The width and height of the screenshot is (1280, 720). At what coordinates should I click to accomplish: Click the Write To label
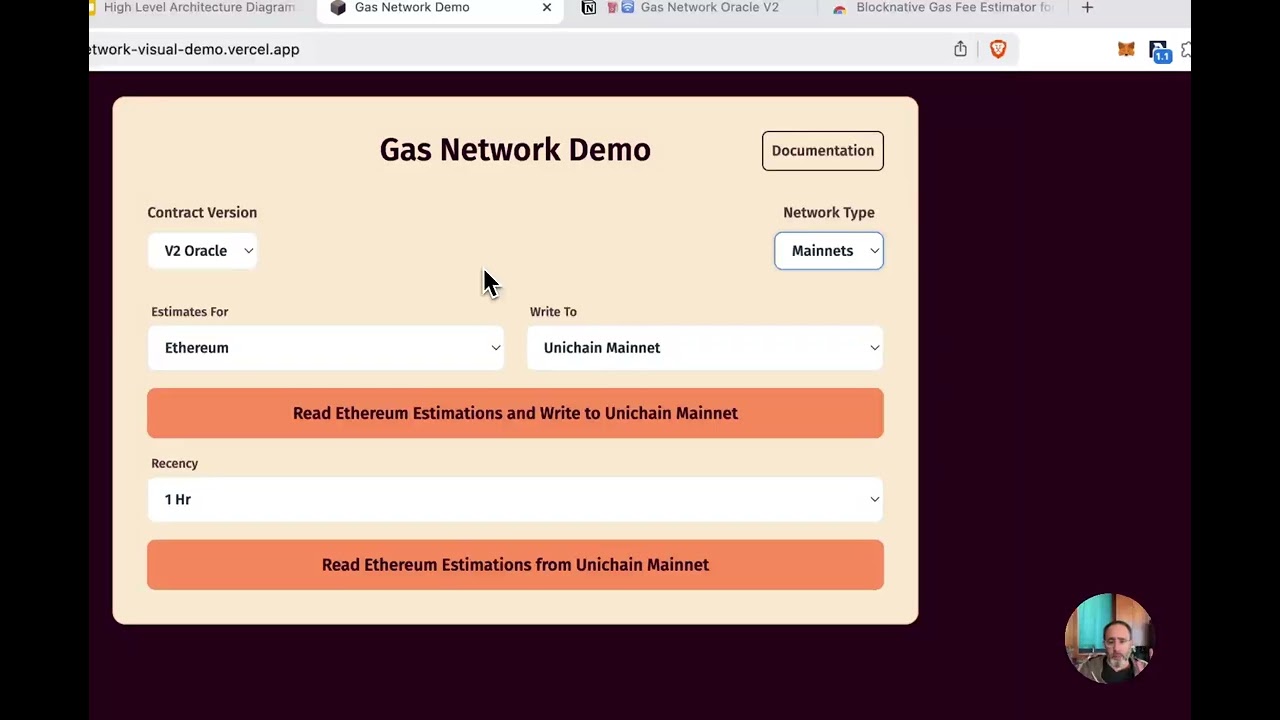click(x=553, y=312)
